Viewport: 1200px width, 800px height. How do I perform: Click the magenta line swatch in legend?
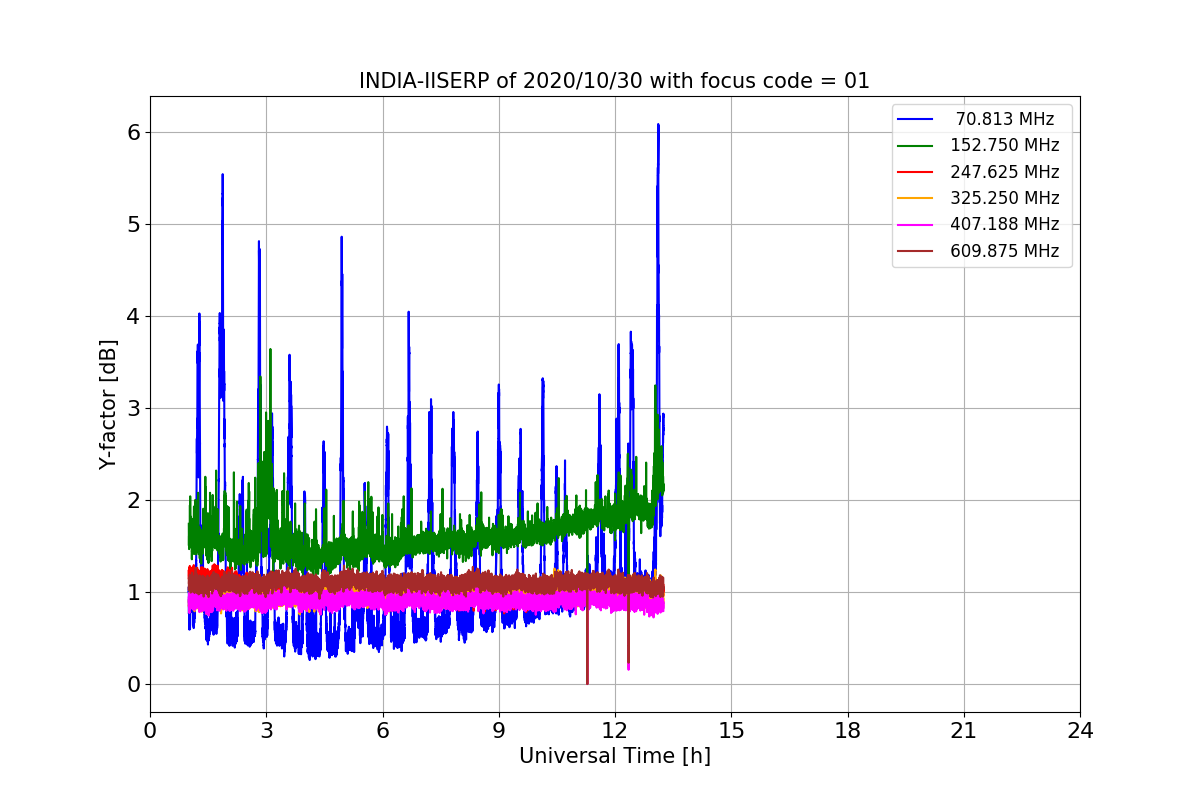915,224
